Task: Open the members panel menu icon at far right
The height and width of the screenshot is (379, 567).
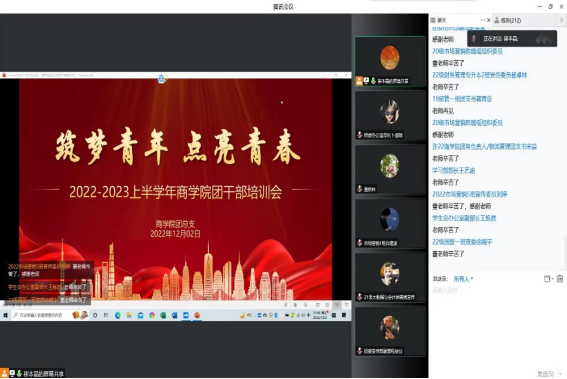Action: pos(562,20)
